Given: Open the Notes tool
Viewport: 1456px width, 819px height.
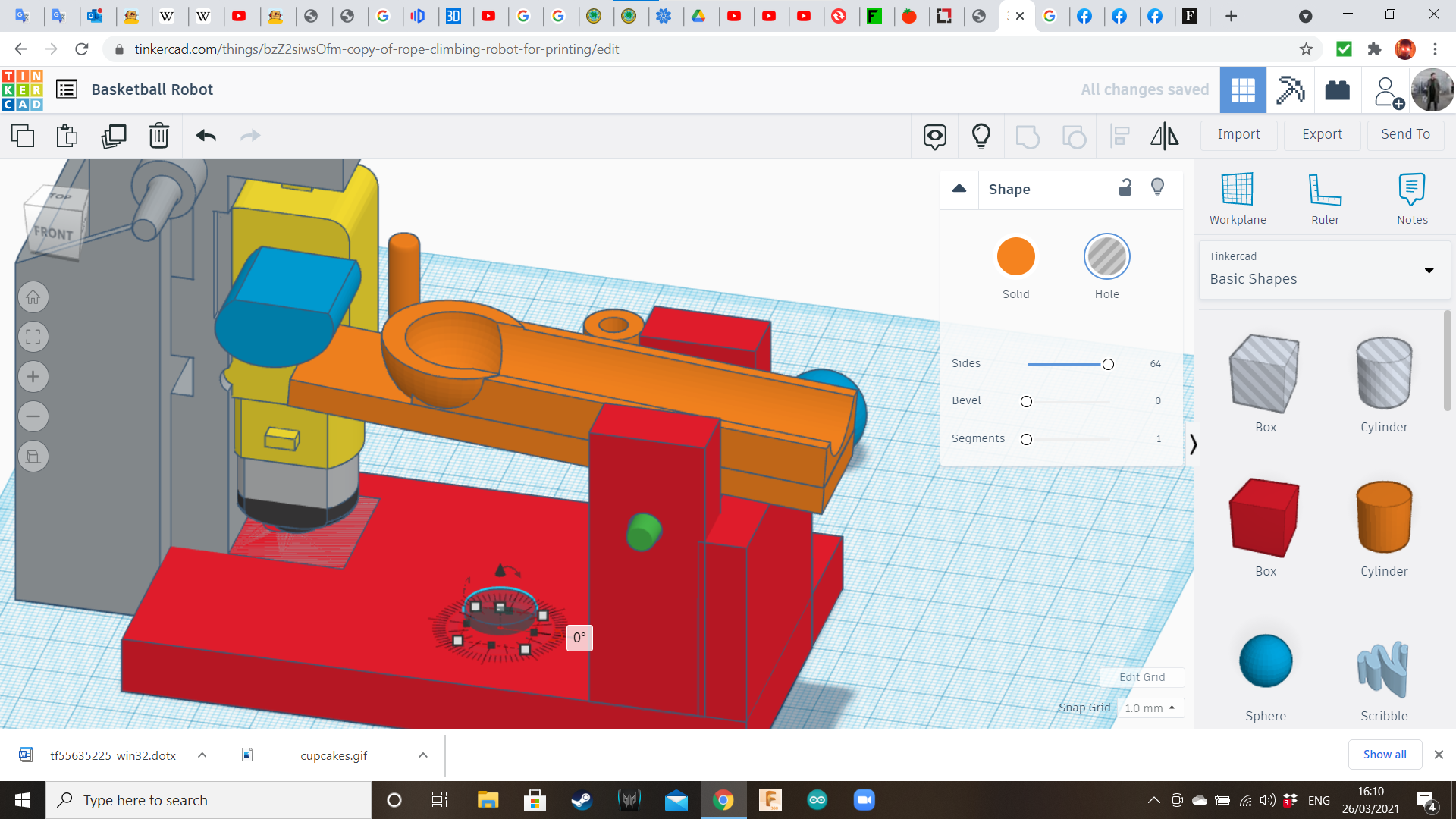Looking at the screenshot, I should pyautogui.click(x=1412, y=197).
